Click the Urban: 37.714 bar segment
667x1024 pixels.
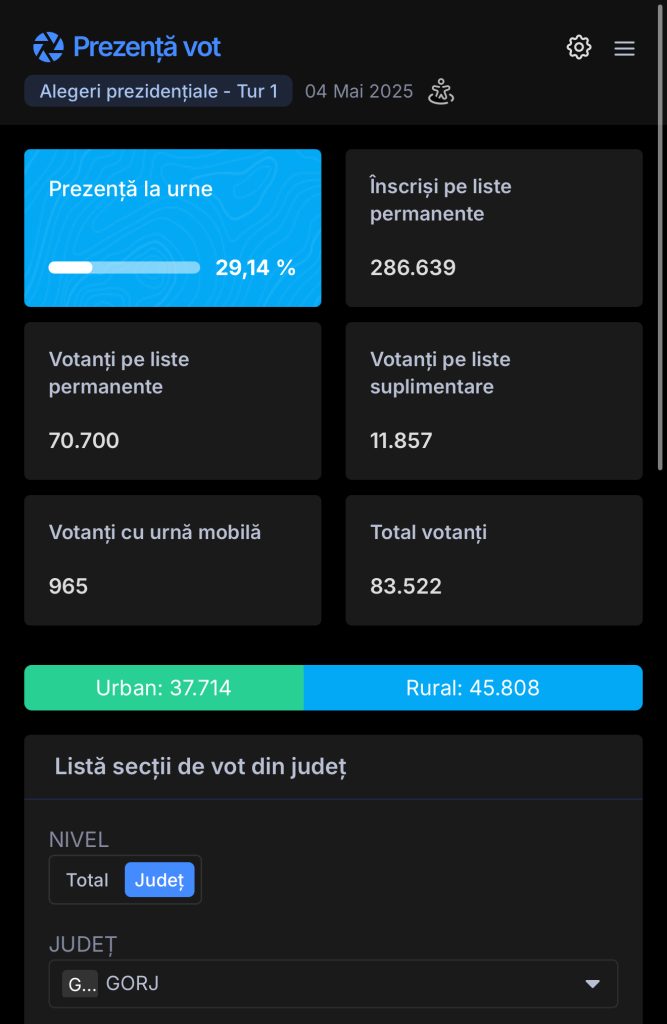click(164, 688)
